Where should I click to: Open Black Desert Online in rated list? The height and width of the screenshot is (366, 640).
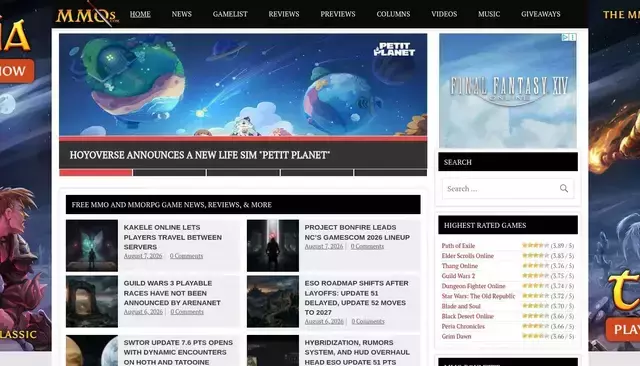click(x=468, y=316)
